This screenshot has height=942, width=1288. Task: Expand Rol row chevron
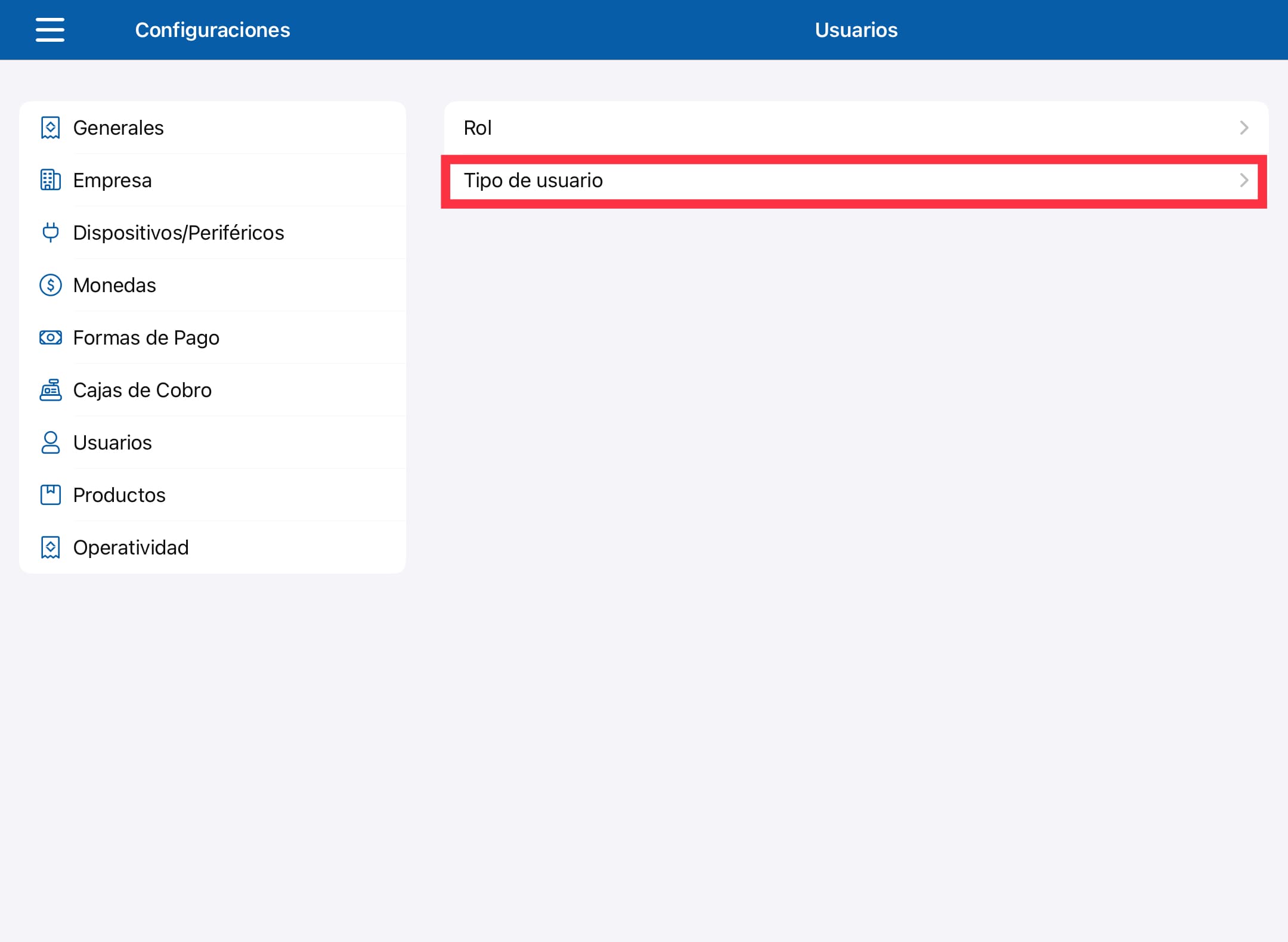click(1244, 128)
